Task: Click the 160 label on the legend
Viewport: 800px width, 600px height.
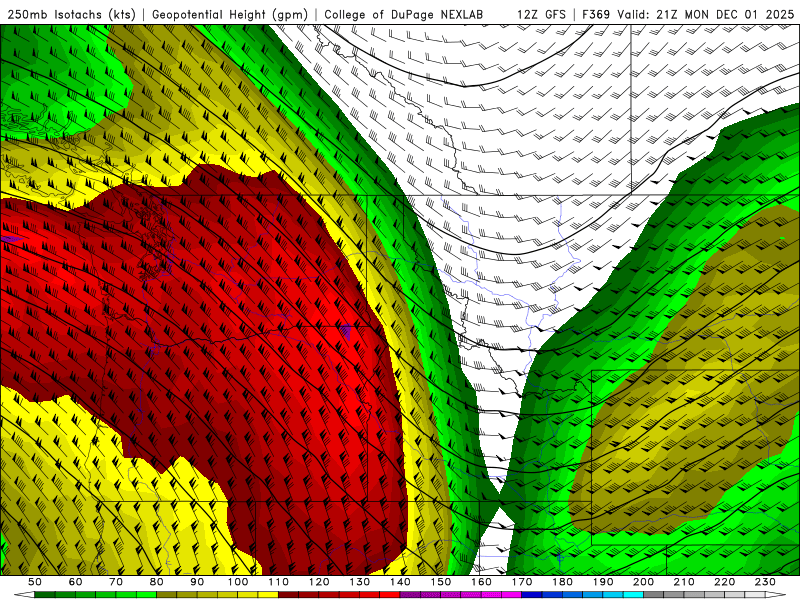Action: tap(481, 582)
